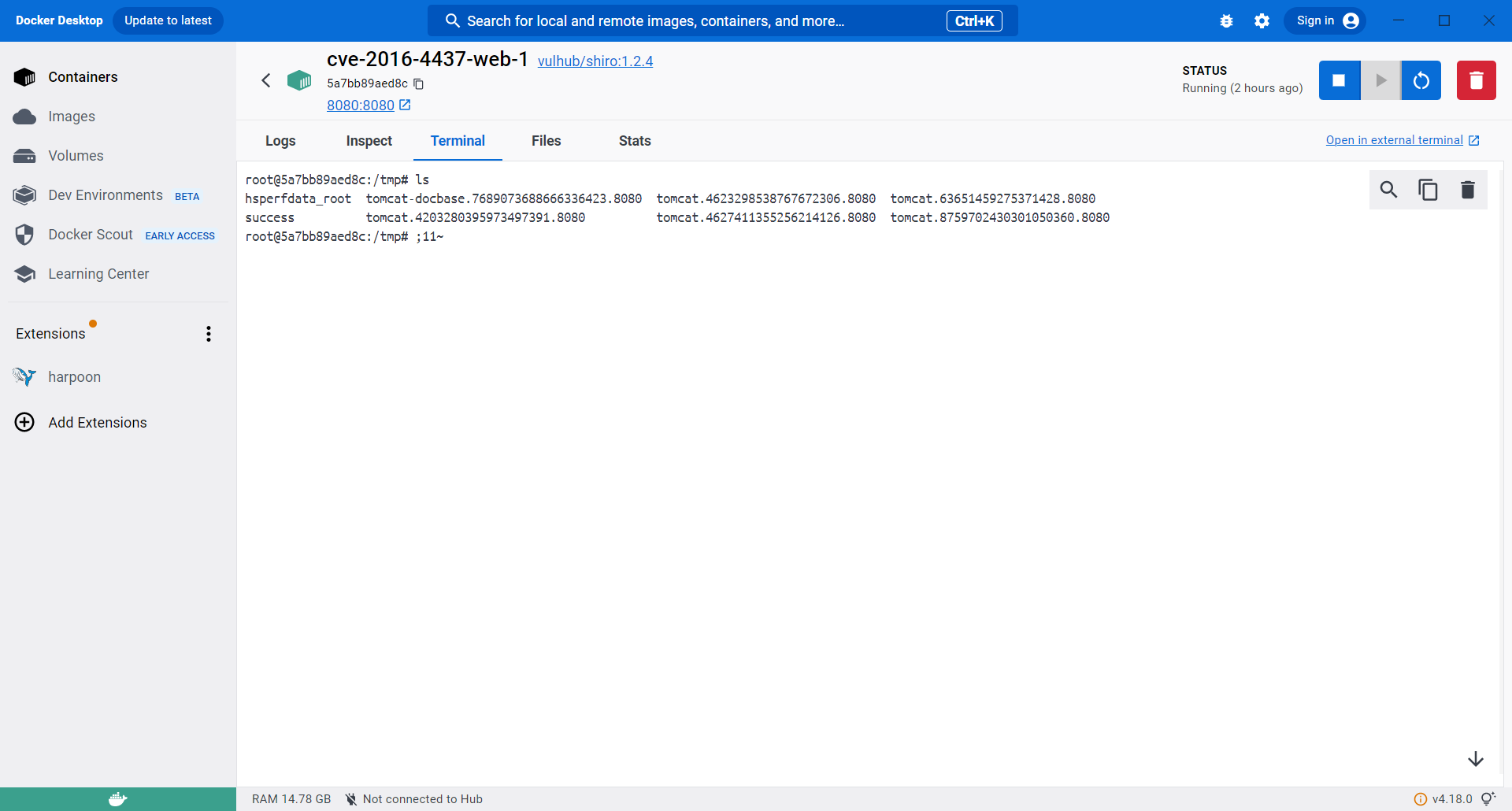Report a bug via the whale bug icon
Screen dimensions: 1512x811
coord(1226,21)
